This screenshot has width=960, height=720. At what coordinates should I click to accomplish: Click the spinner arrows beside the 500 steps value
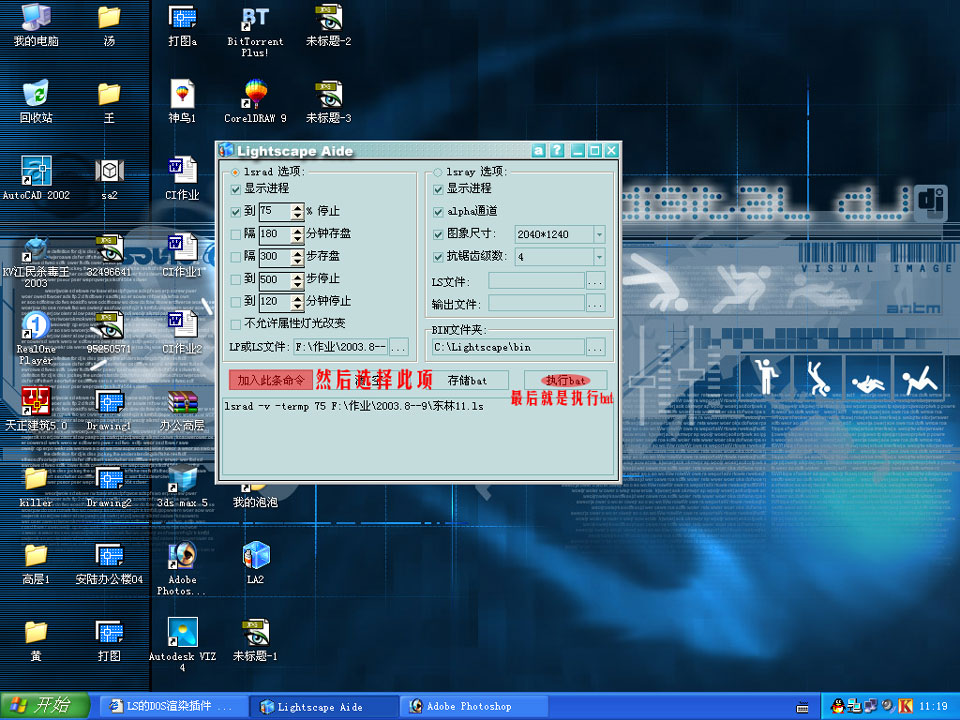pos(298,280)
